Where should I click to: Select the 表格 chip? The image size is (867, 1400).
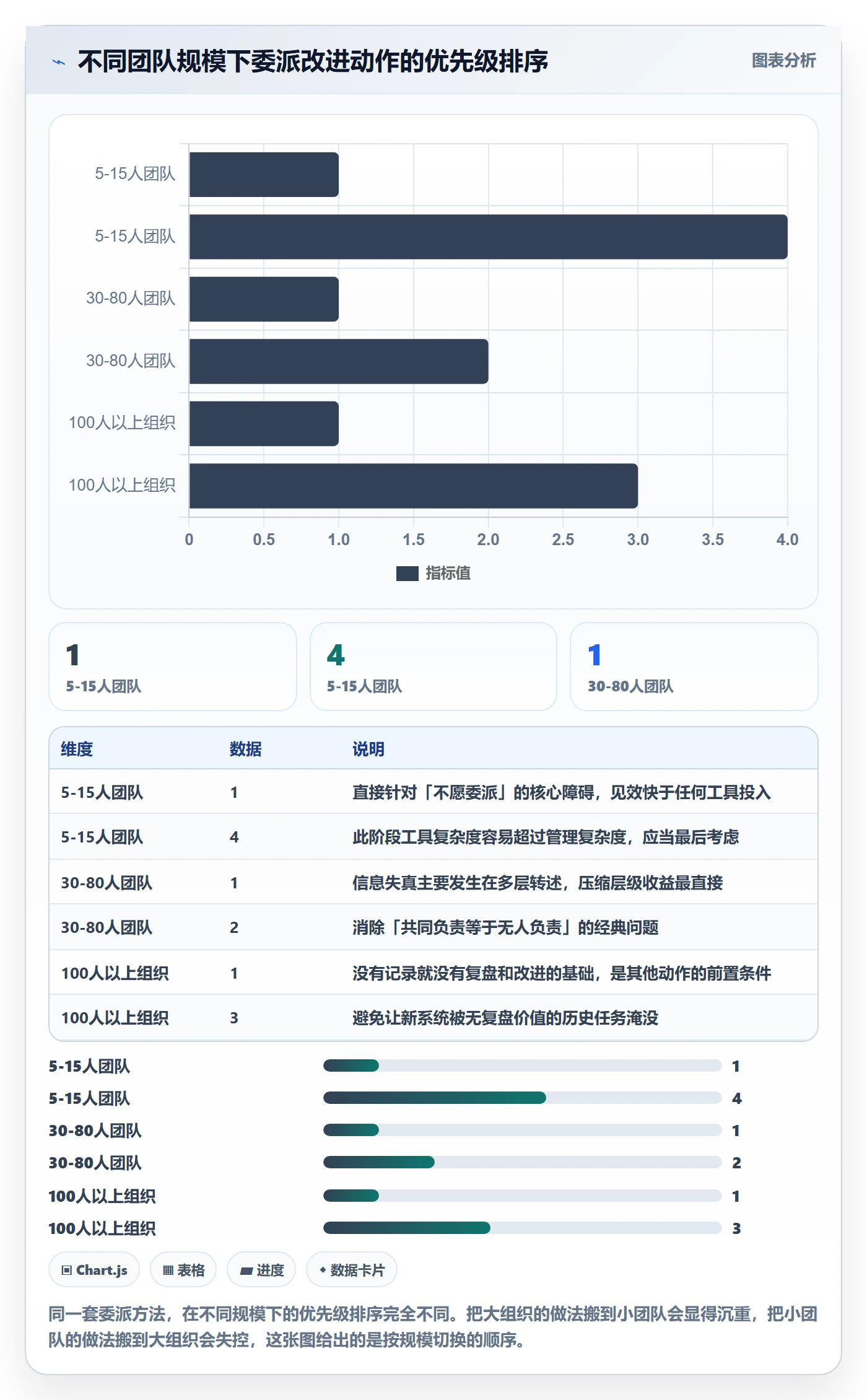(183, 1270)
